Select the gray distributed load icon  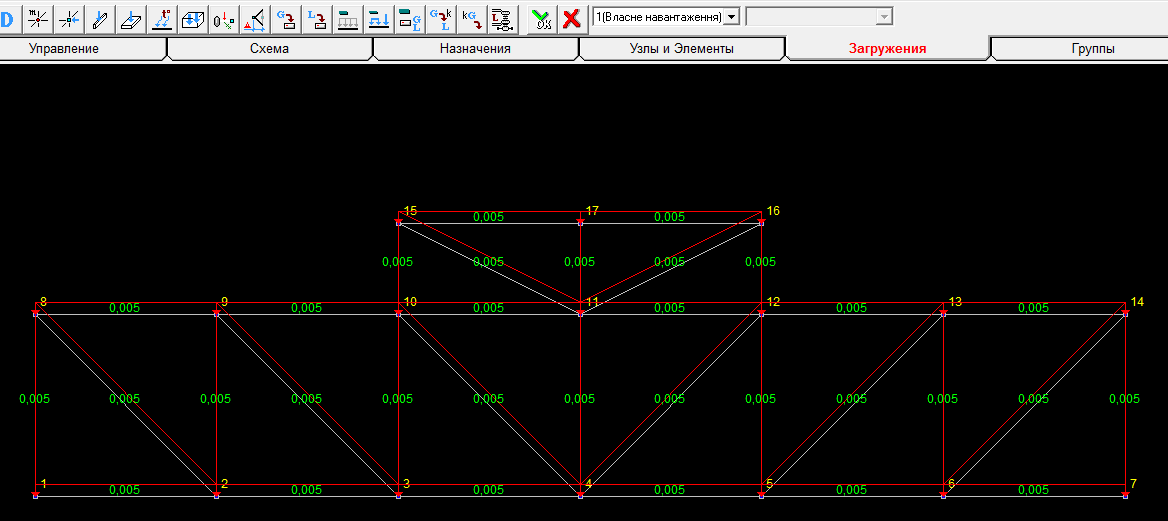tap(348, 19)
